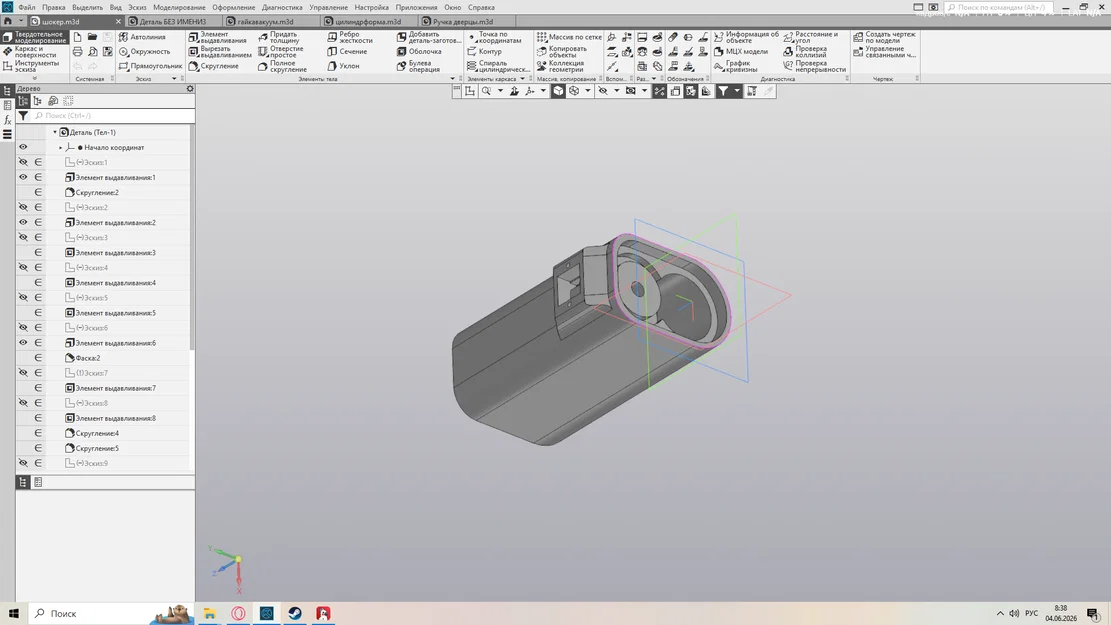Click the command search box at top right
Image resolution: width=1111 pixels, height=625 pixels.
[x=999, y=7]
